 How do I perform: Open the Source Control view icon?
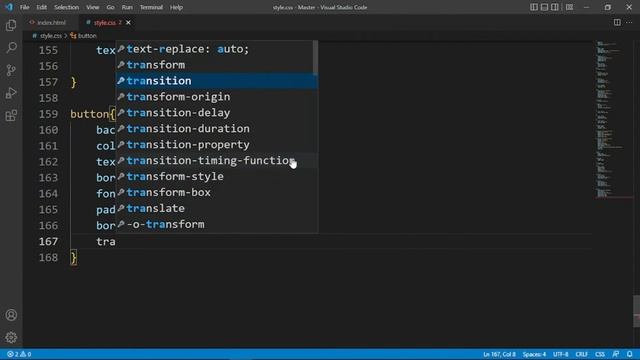pos(11,70)
